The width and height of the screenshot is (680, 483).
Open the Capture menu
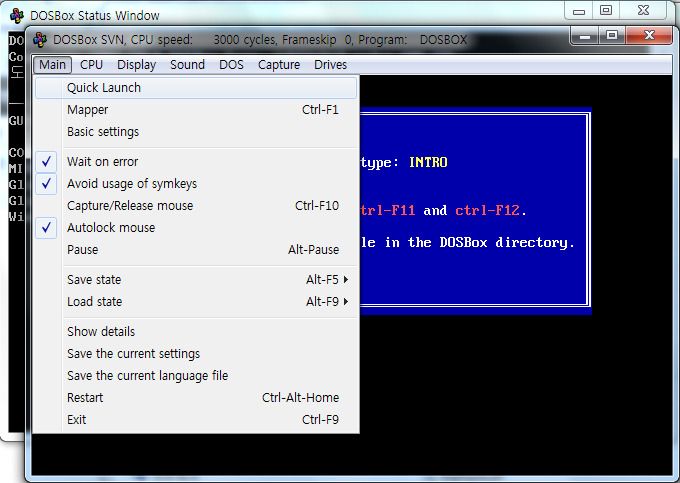[x=279, y=65]
